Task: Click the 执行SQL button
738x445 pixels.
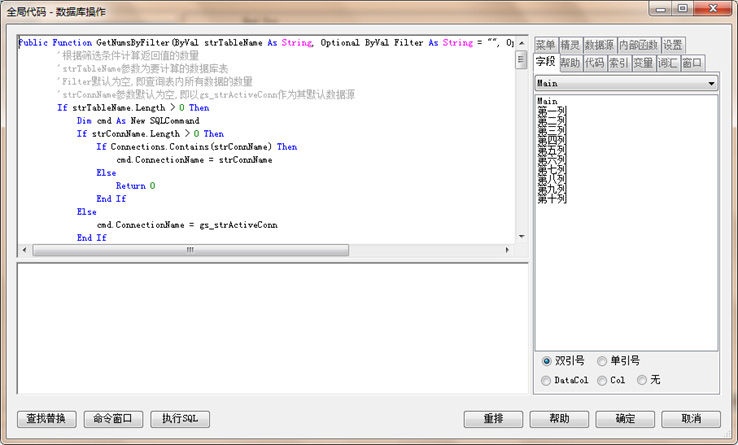Action: 180,419
